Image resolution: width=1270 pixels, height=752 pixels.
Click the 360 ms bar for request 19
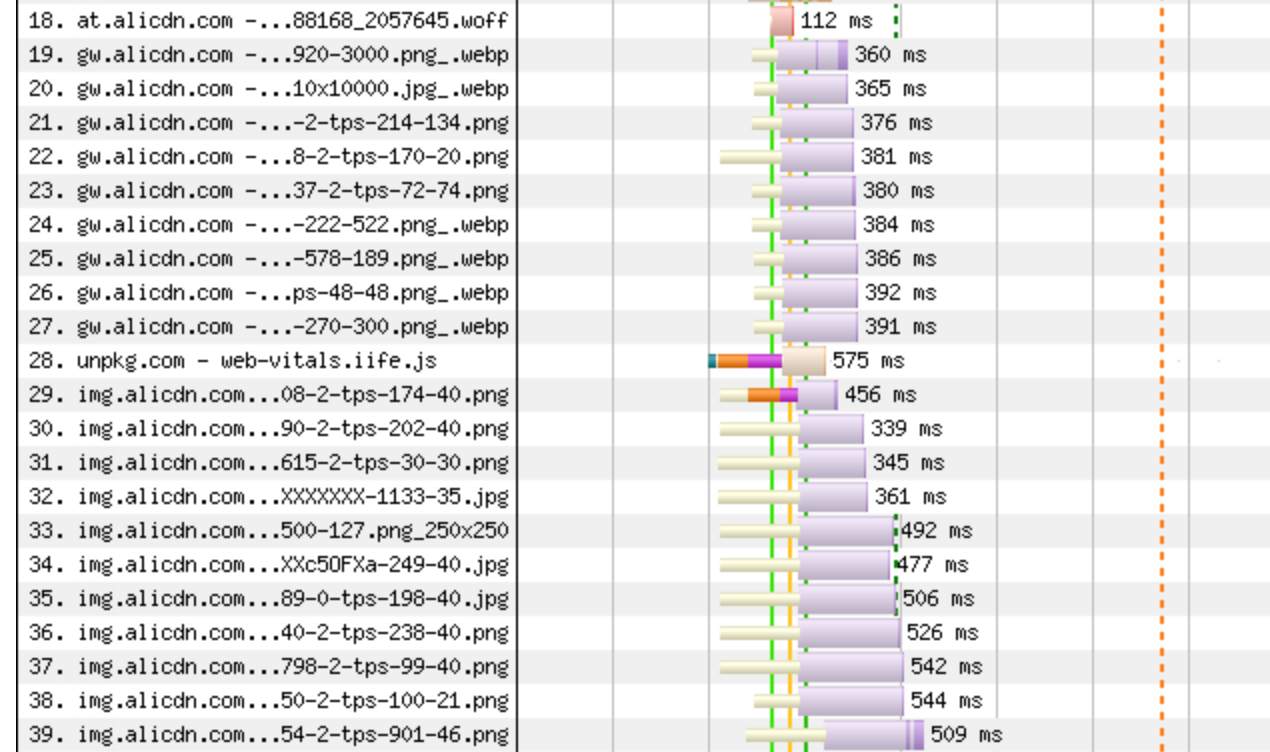[x=800, y=54]
